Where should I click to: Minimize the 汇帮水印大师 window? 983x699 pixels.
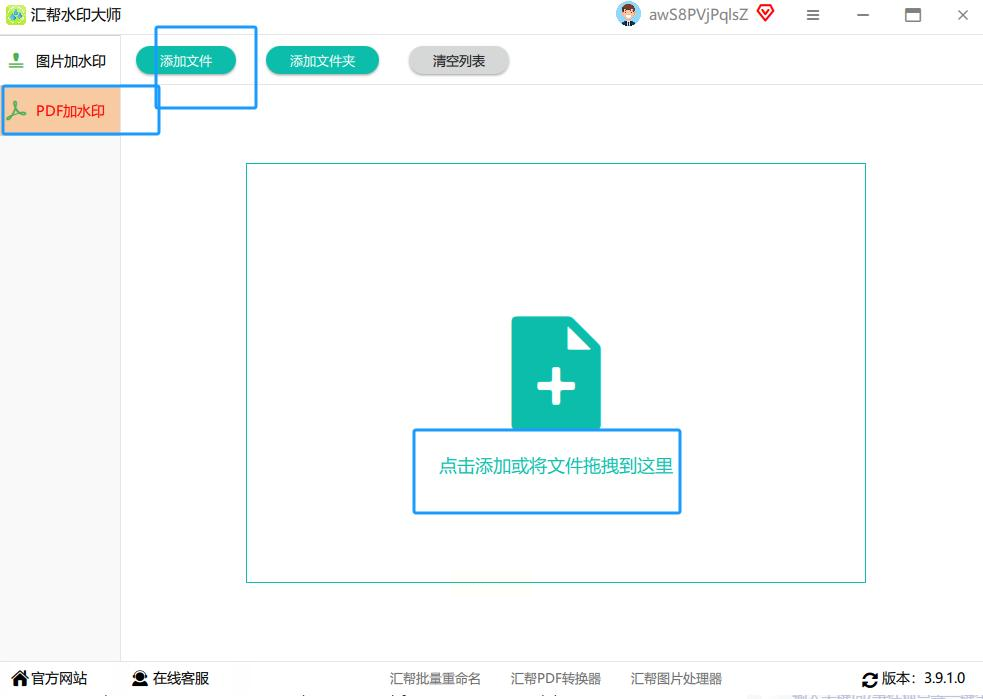tap(863, 15)
